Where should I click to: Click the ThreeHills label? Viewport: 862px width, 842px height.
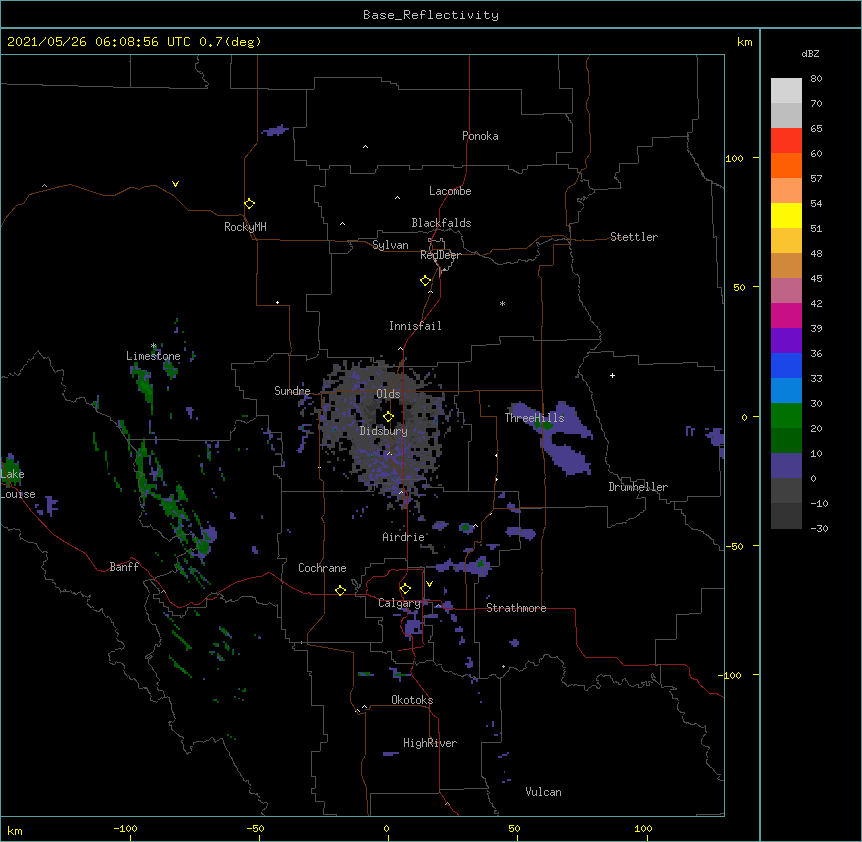(534, 418)
